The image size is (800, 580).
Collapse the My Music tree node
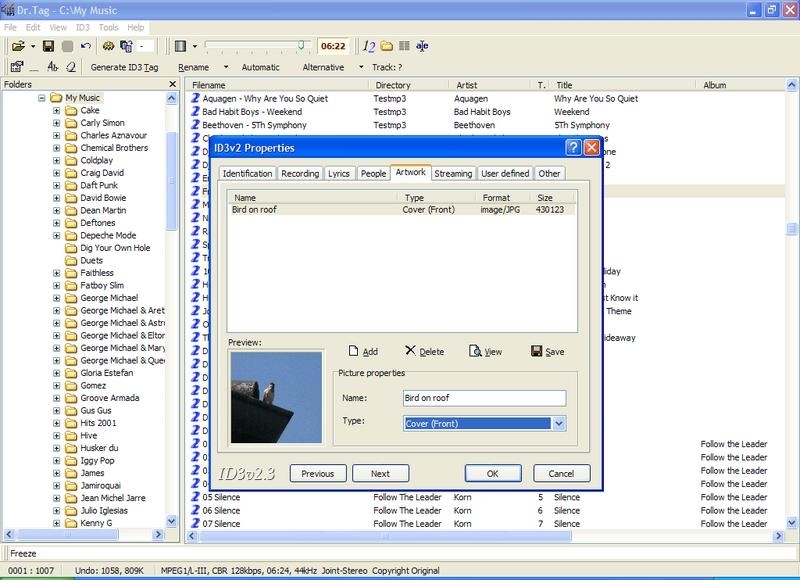coord(42,97)
